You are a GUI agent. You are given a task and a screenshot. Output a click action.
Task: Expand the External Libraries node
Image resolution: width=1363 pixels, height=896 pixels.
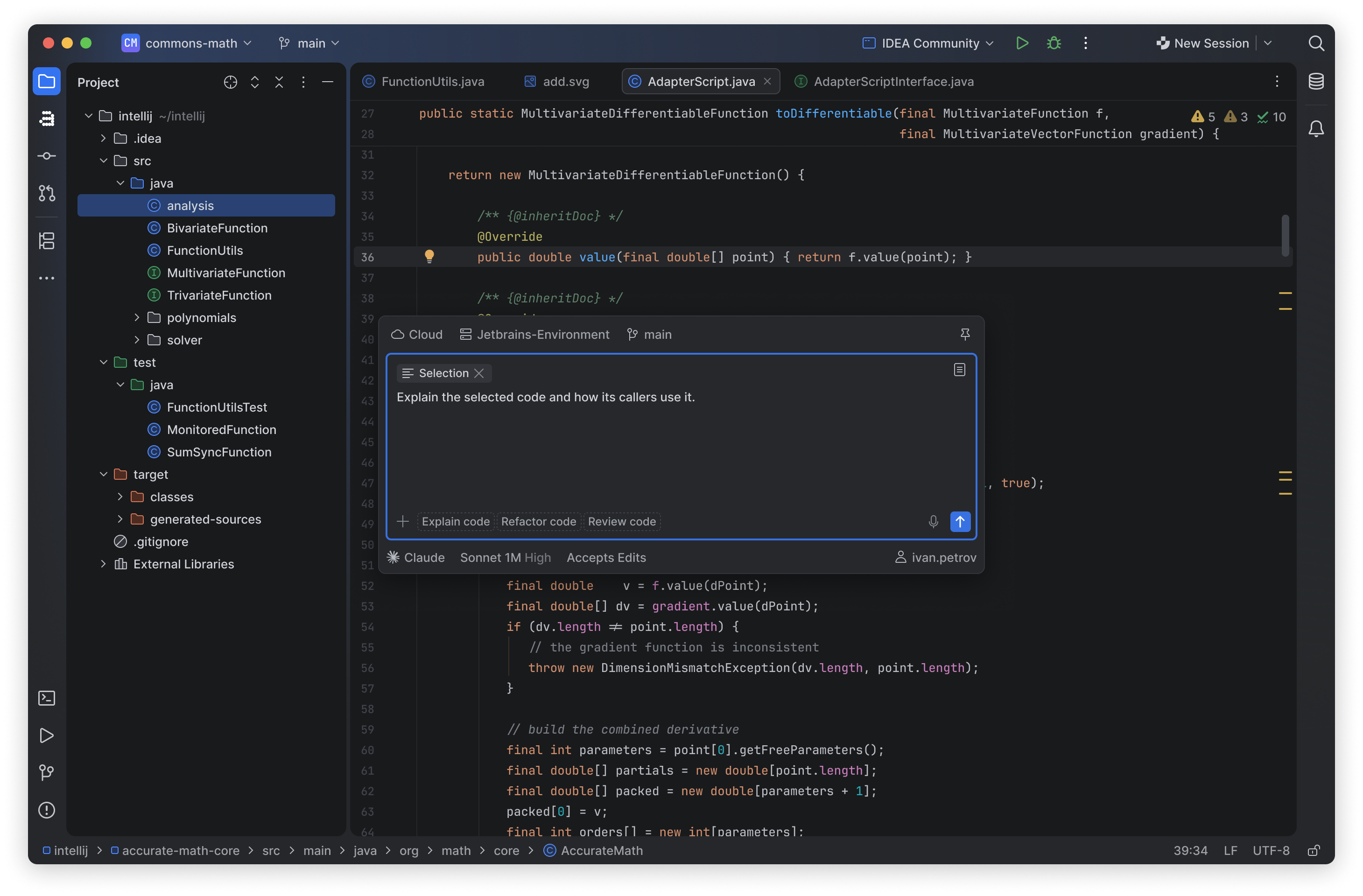click(103, 564)
